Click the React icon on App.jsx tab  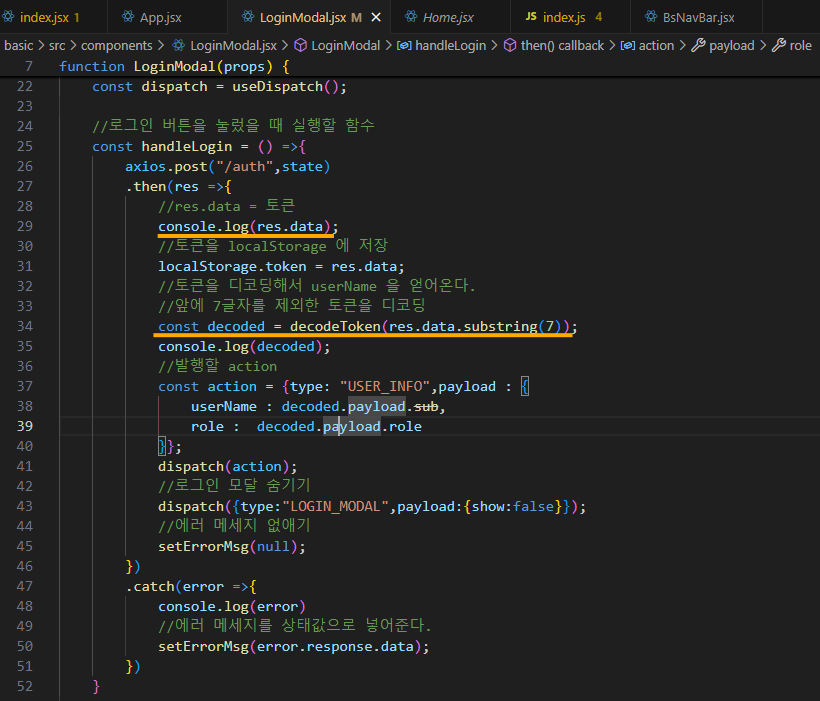pos(128,17)
